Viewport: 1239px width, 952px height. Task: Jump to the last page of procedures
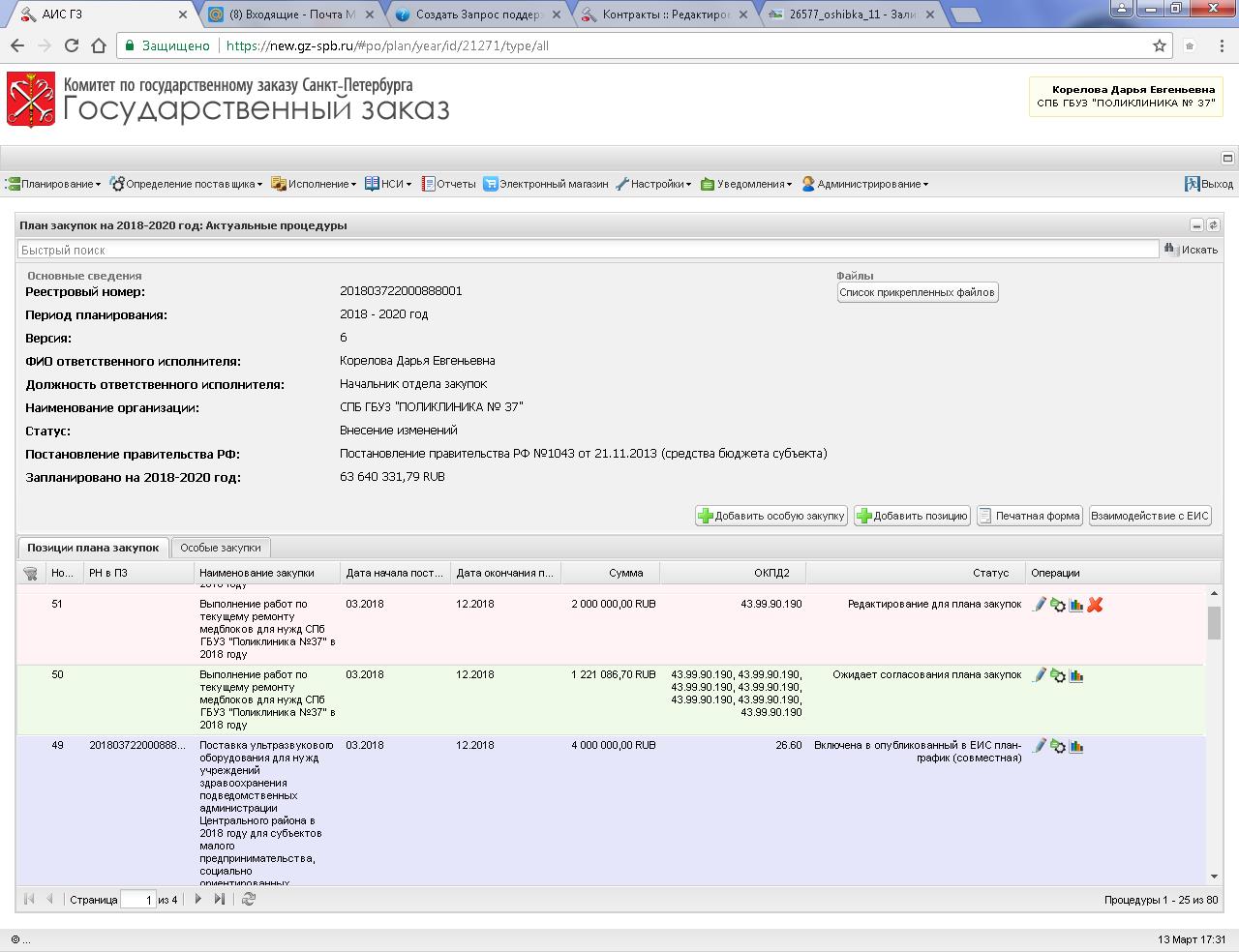tap(220, 899)
